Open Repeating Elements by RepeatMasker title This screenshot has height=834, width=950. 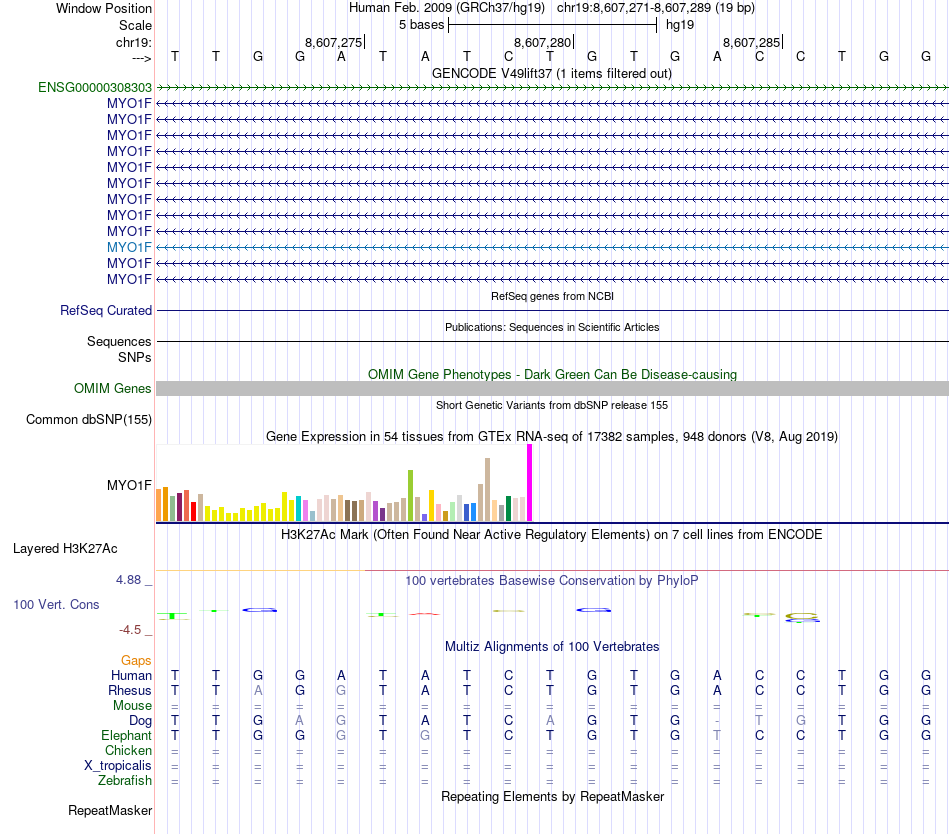tap(552, 796)
